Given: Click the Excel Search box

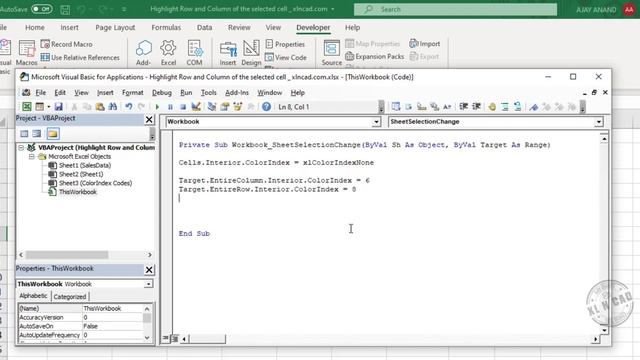Looking at the screenshot, I should [456, 9].
